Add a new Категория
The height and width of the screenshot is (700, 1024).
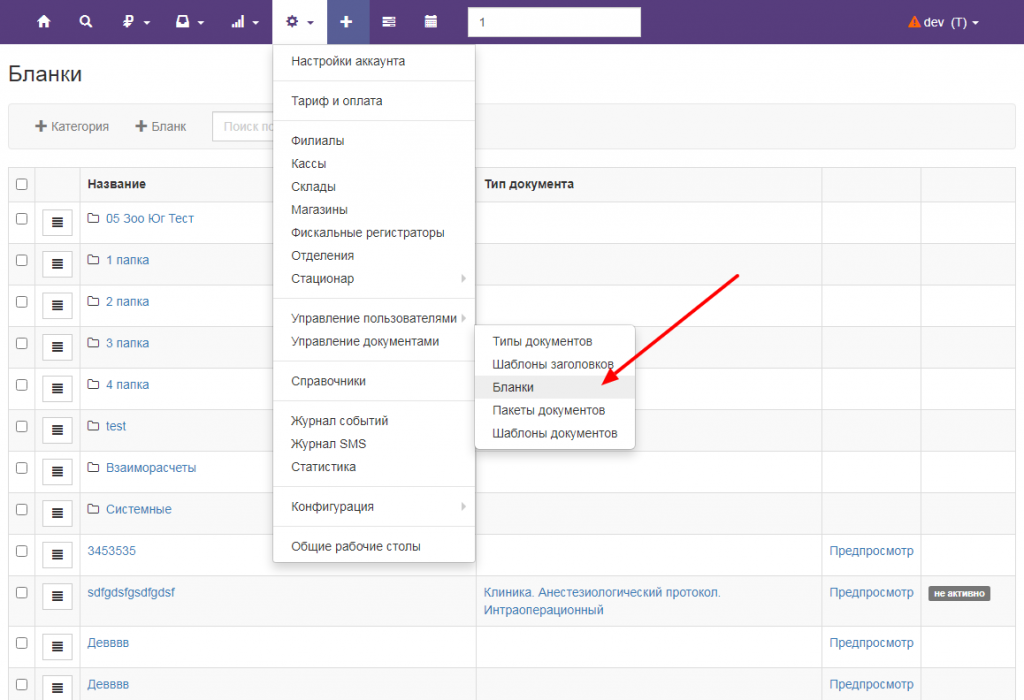click(x=72, y=126)
